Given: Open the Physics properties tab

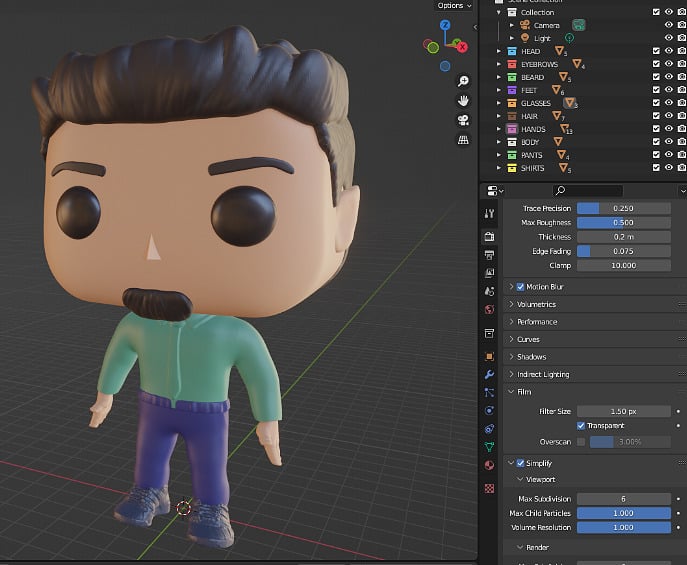Looking at the screenshot, I should coord(489,410).
